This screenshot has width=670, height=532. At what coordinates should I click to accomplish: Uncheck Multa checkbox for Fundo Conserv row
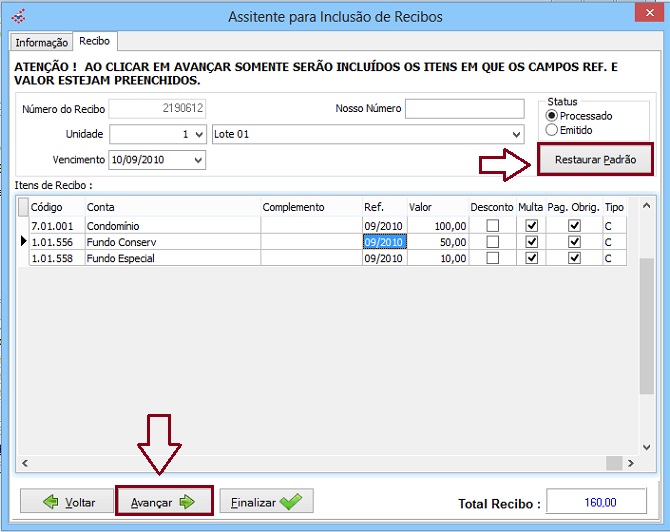click(x=531, y=242)
